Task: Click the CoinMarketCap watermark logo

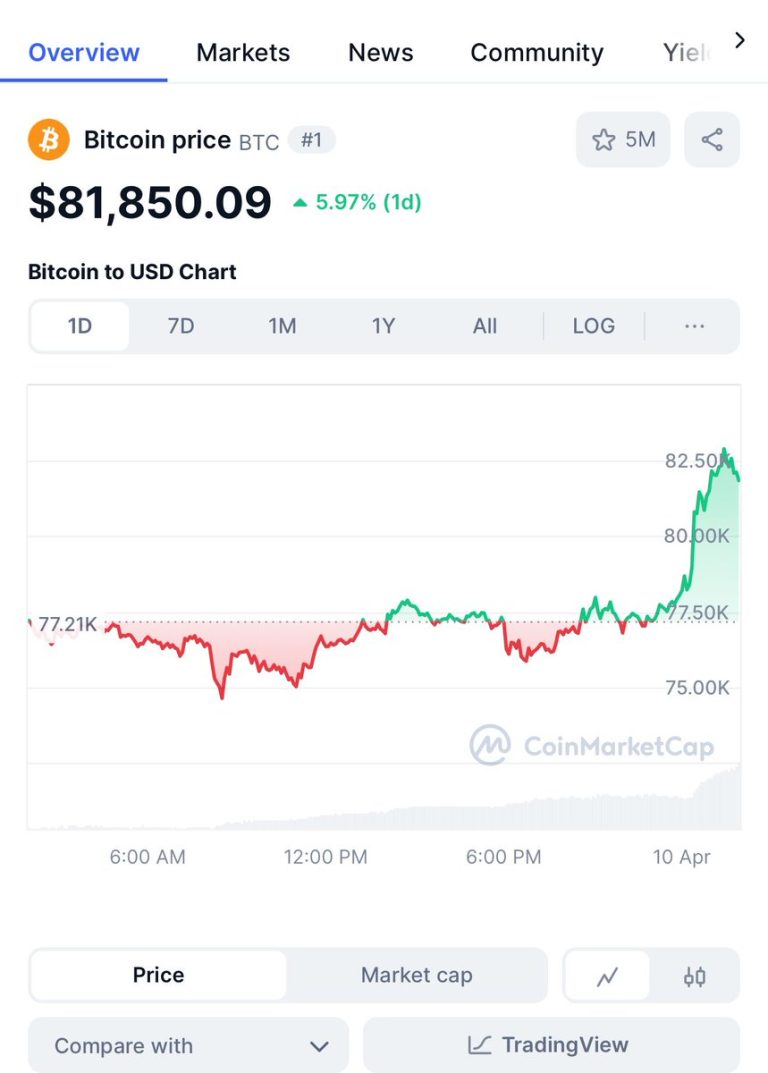Action: click(592, 745)
